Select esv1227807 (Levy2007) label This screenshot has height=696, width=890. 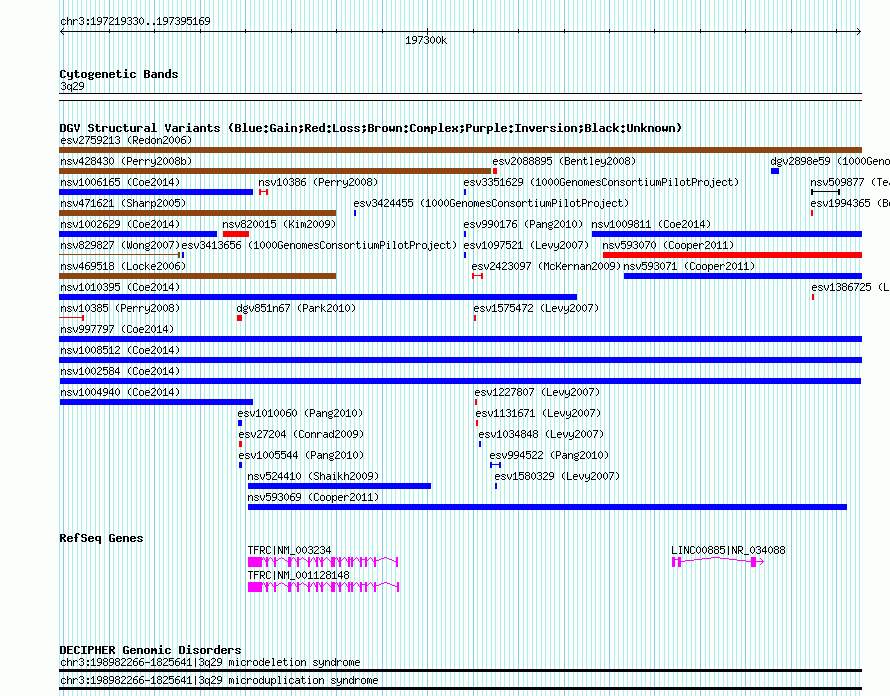click(537, 392)
